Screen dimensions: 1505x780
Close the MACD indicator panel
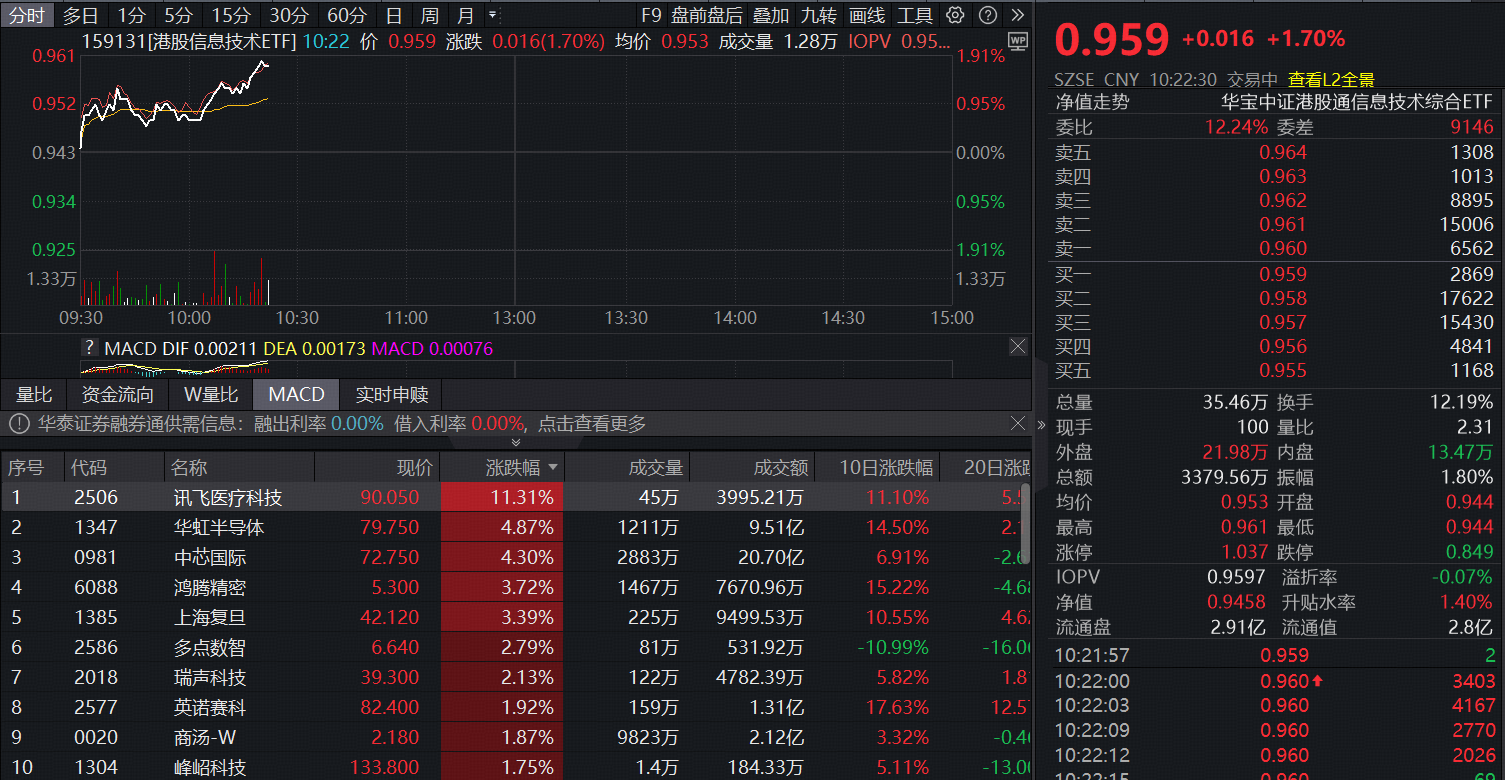(1018, 346)
